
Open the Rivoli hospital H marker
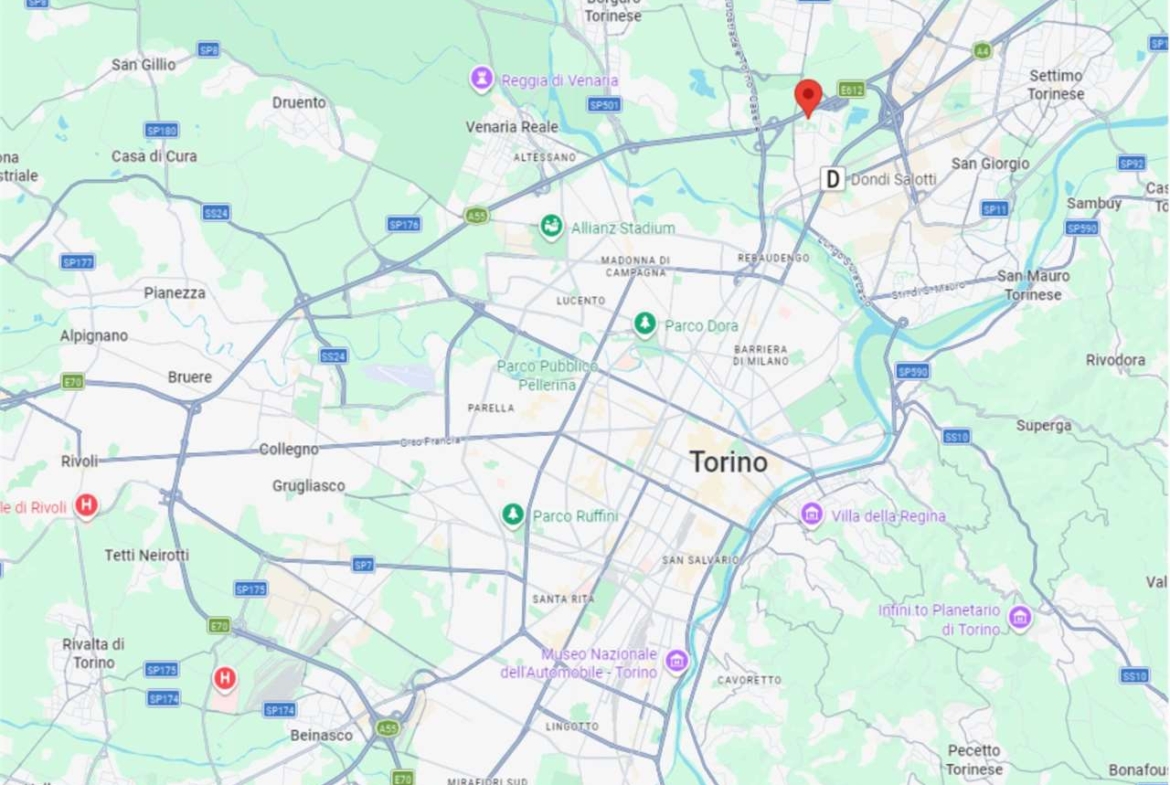coord(86,505)
